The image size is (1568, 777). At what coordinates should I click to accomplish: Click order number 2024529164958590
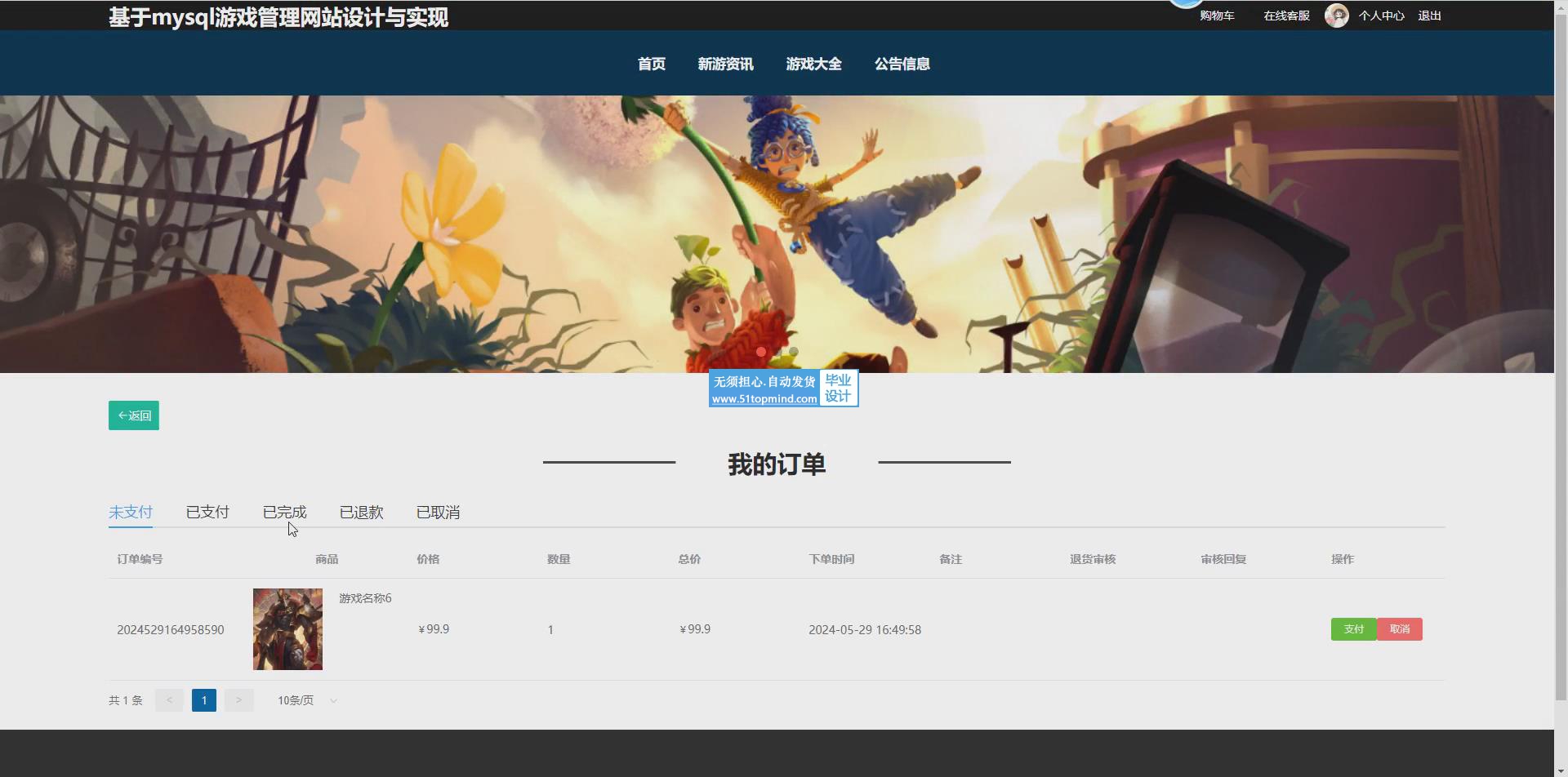[x=171, y=630]
